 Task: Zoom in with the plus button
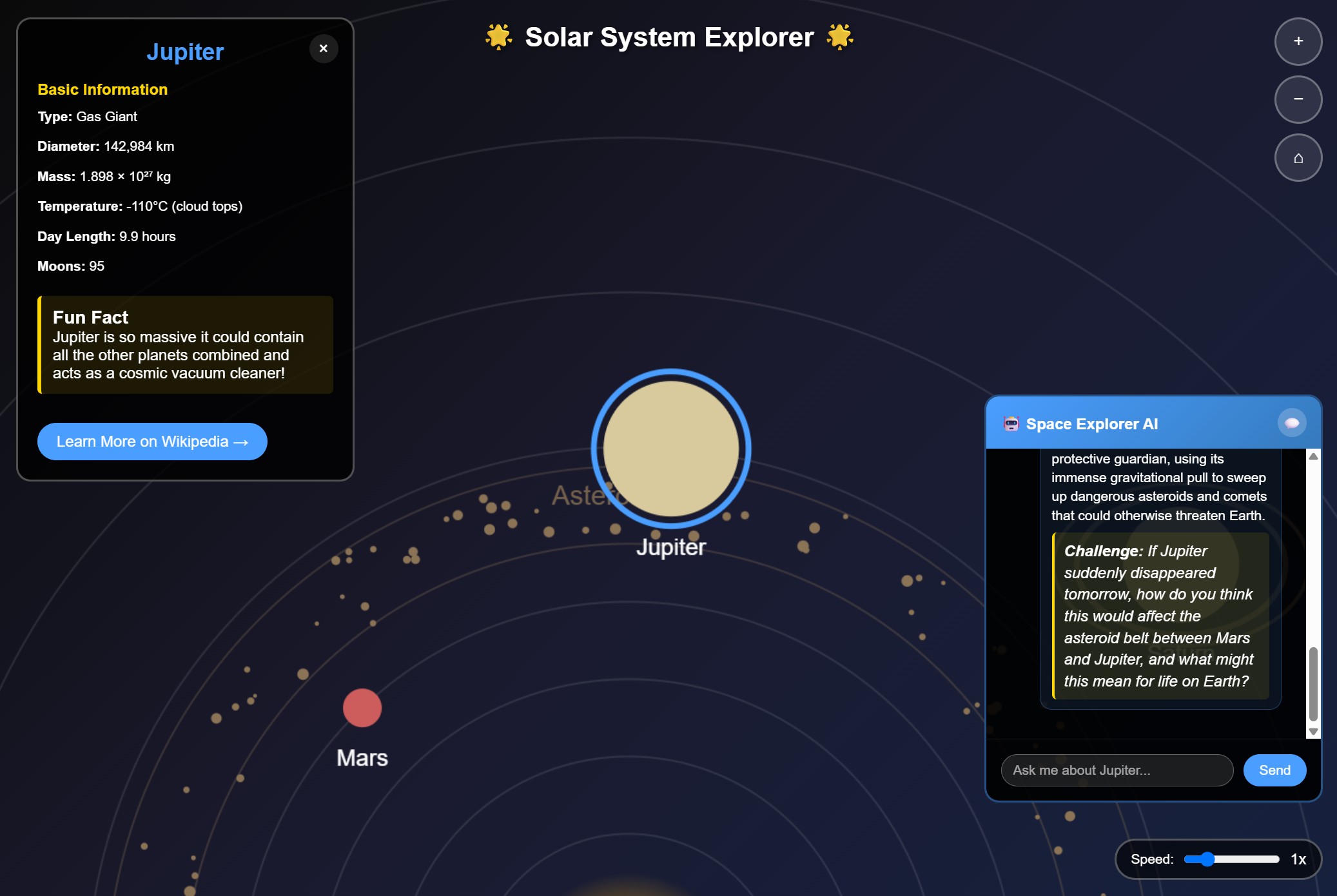1298,41
